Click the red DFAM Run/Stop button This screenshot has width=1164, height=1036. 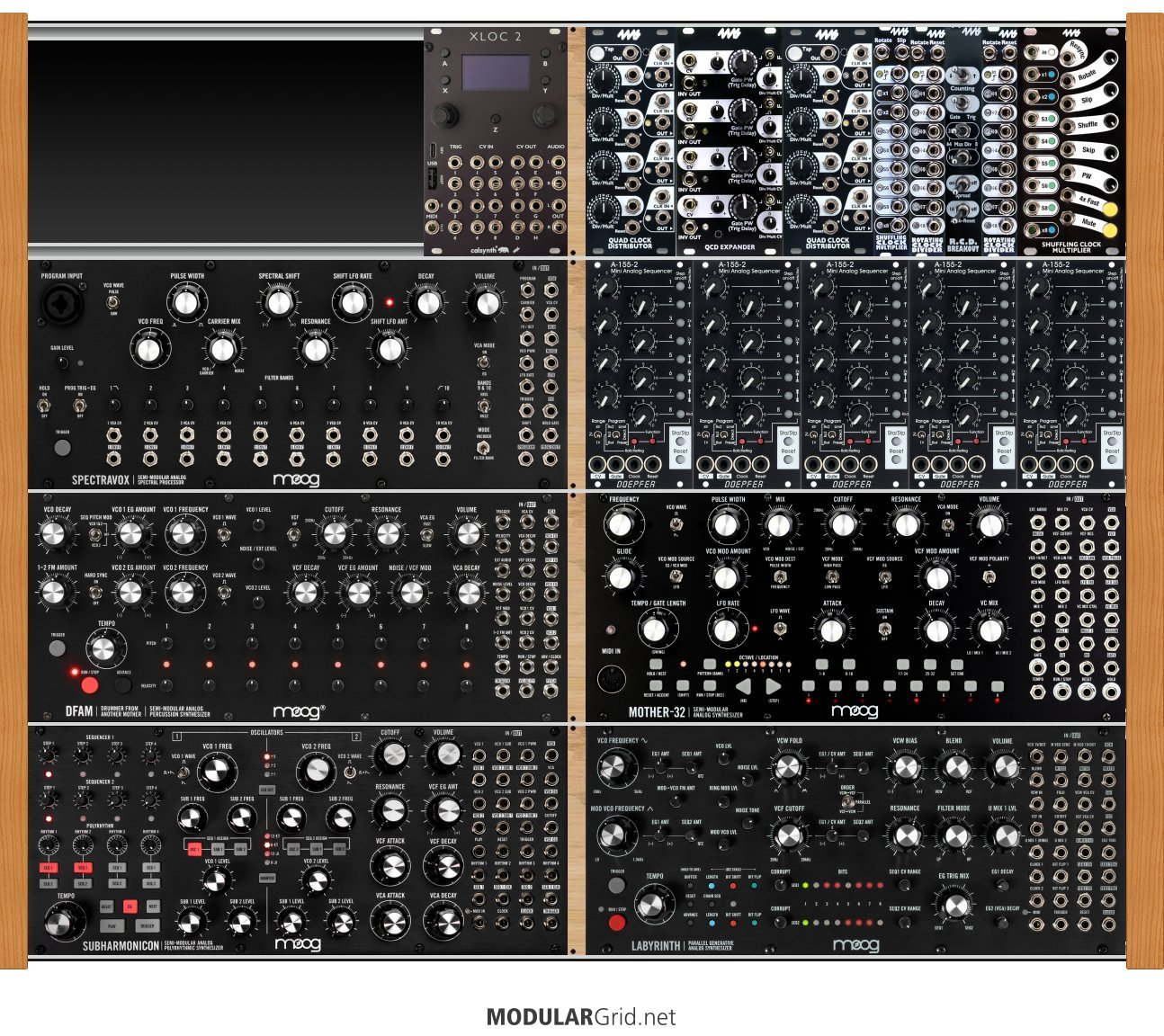pos(89,685)
